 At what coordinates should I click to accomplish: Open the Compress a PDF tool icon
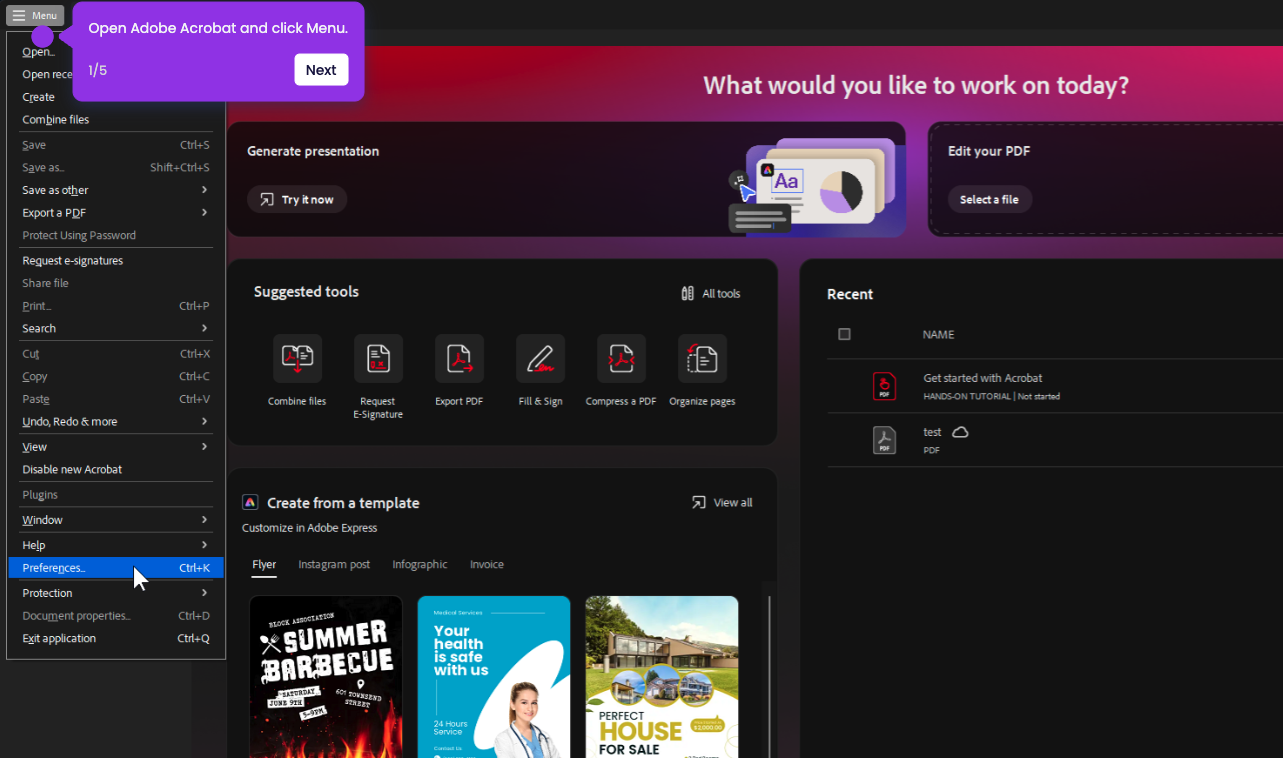(x=621, y=358)
